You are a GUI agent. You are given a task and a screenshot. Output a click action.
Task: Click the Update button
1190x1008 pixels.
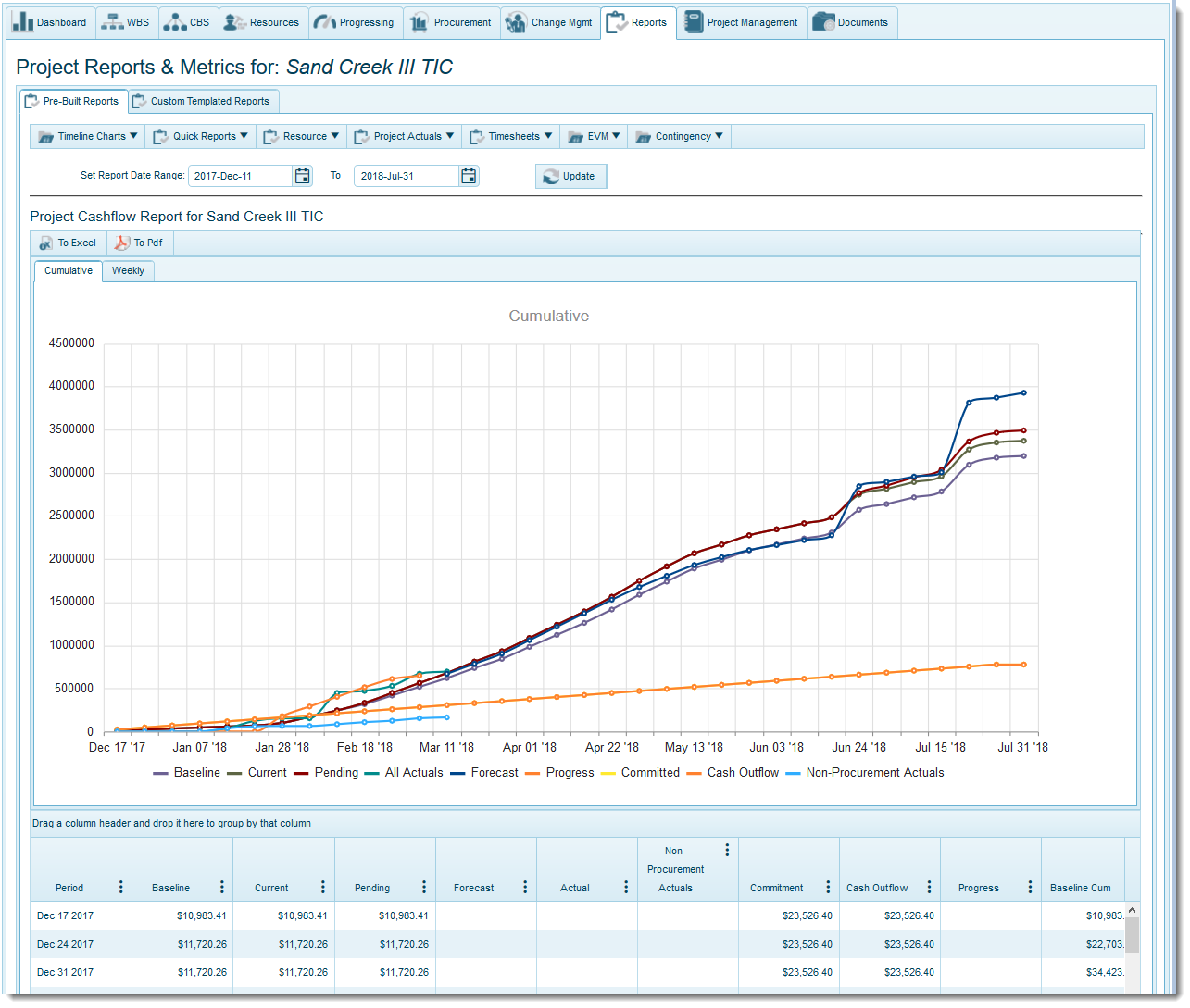pos(570,176)
